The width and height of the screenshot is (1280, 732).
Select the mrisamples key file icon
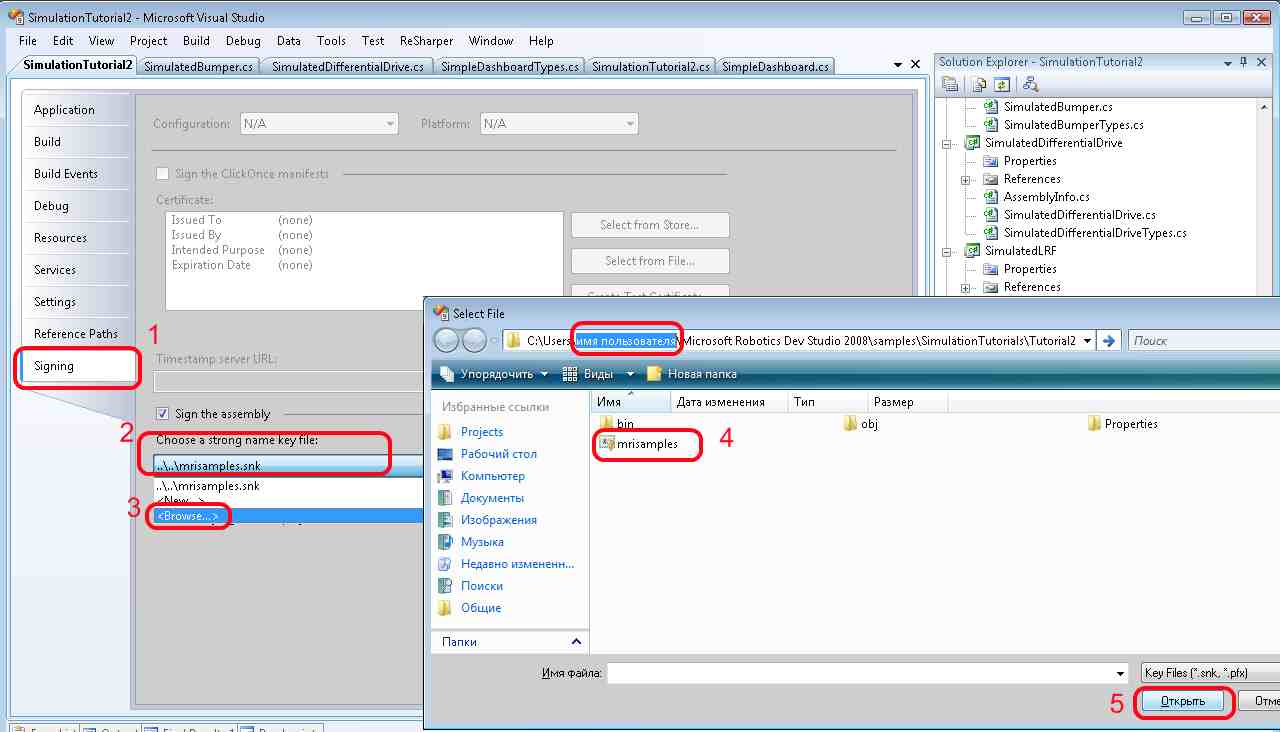click(x=607, y=444)
